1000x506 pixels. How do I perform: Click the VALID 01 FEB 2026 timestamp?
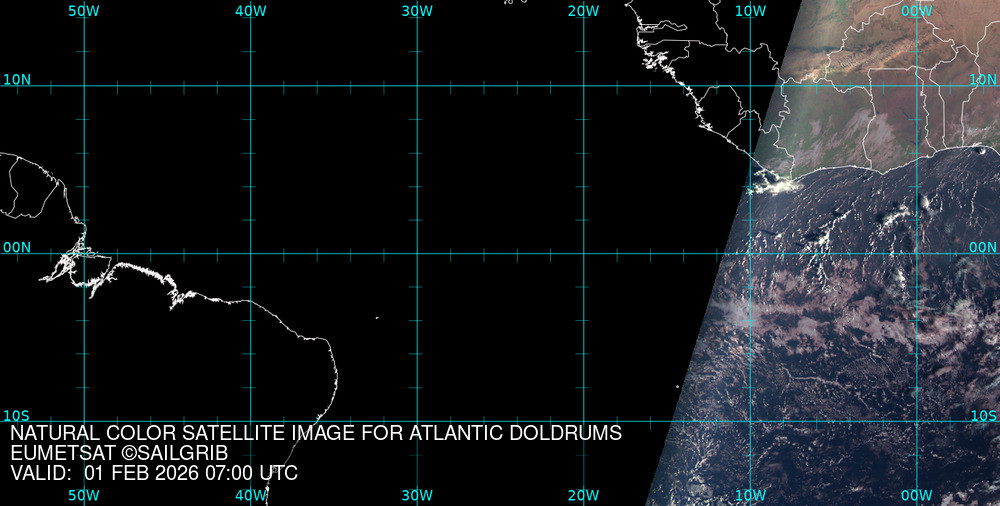154,473
